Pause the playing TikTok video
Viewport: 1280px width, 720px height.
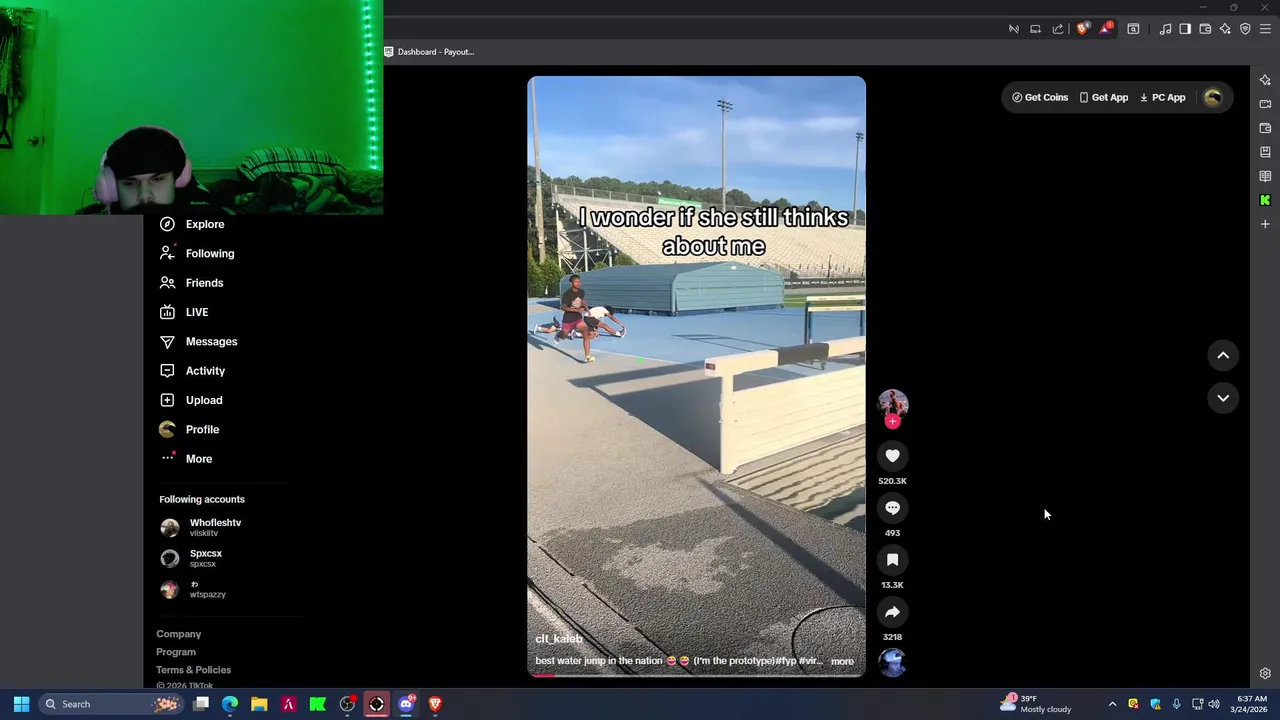click(696, 376)
